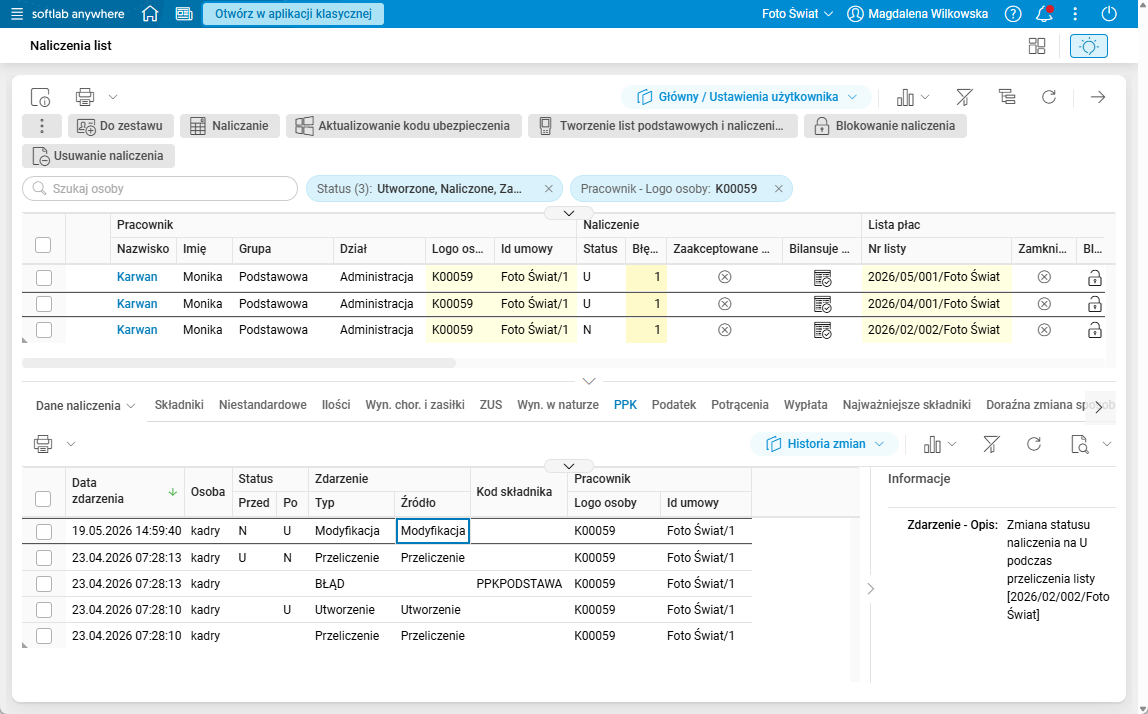Expand the Dane naliczenia dropdown
Screen dimensions: 1148x714
pyautogui.click(x=85, y=406)
